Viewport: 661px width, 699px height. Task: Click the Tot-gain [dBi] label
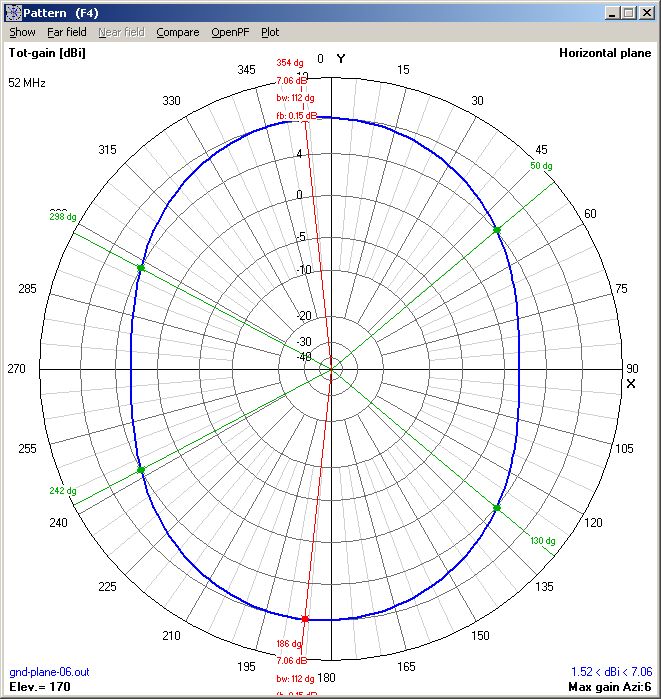point(47,53)
